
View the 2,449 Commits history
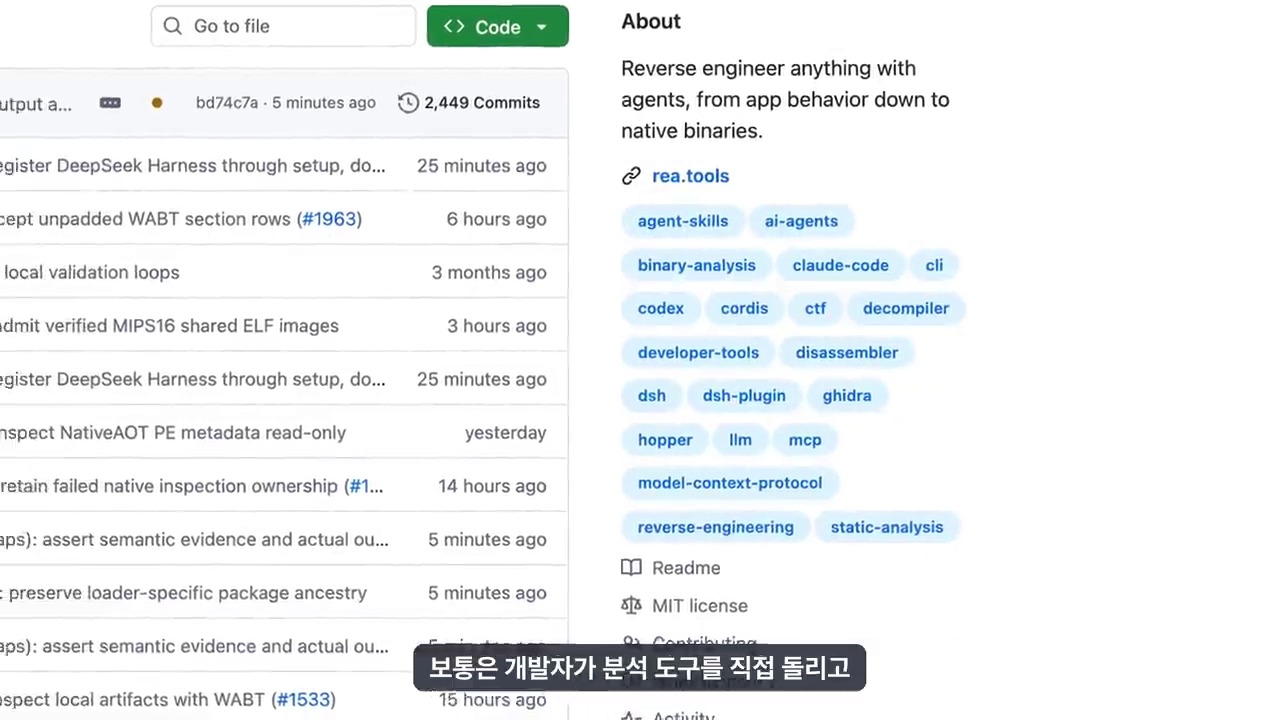point(469,103)
